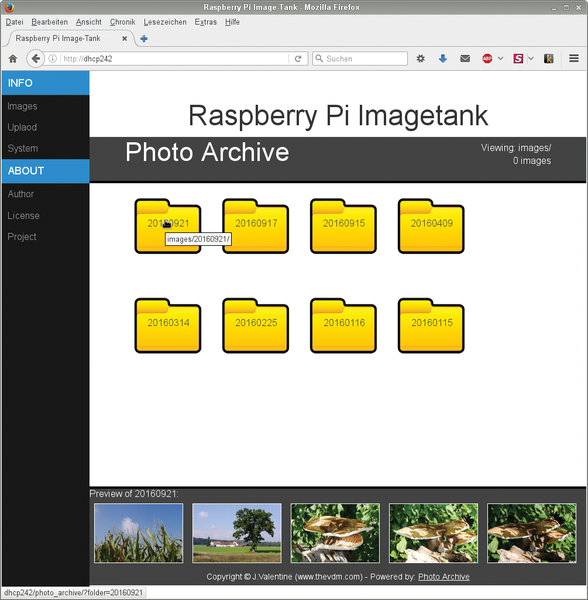Screen dimensions: 588x600
Task: Open the Firefox hamburger menu
Action: tap(573, 58)
